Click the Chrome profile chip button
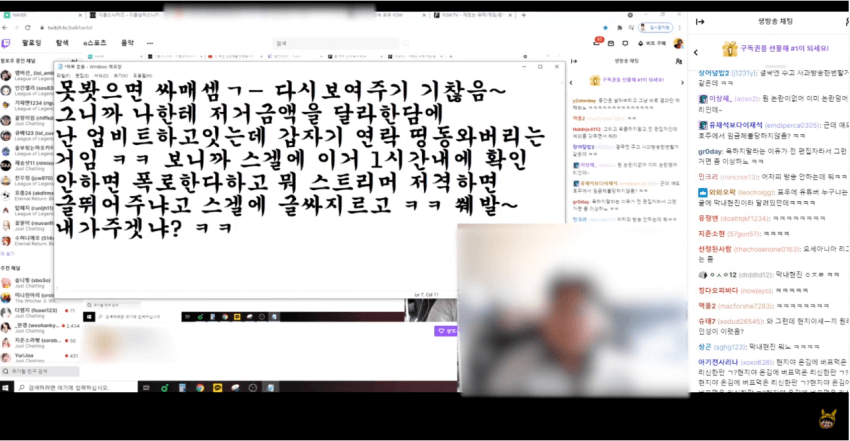The height and width of the screenshot is (441, 850). click(656, 28)
